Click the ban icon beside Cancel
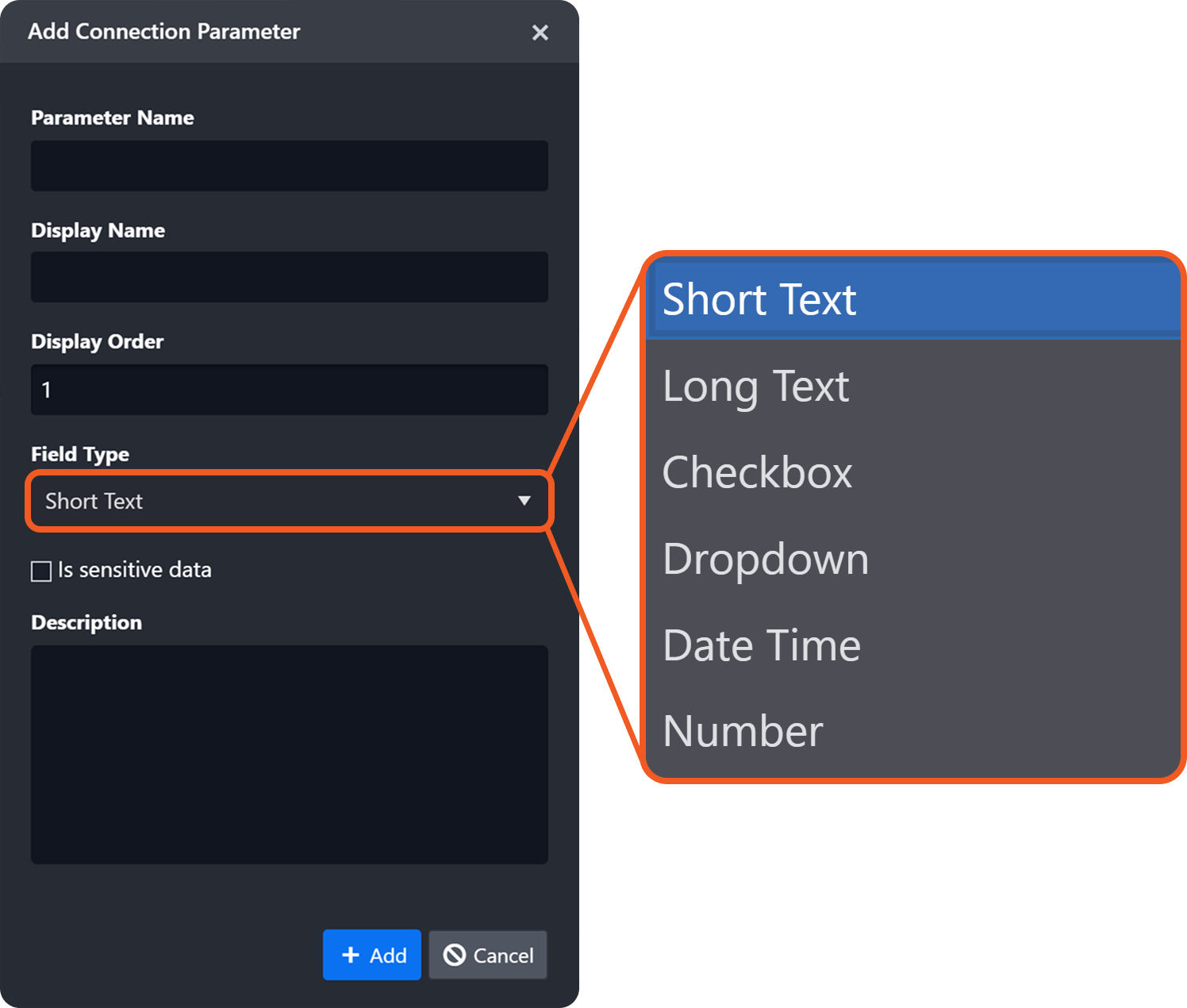1187x1008 pixels. click(455, 955)
